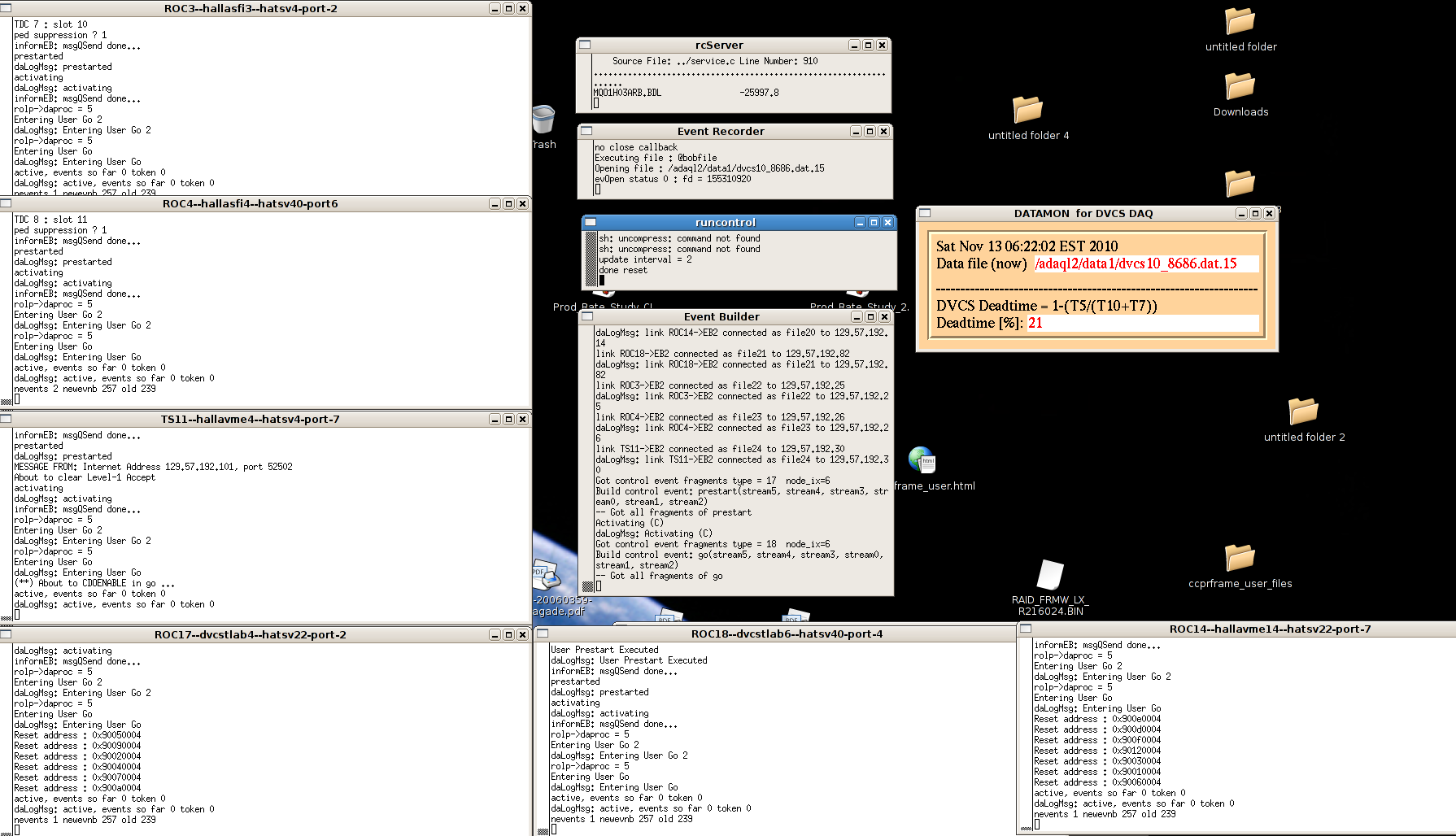Image resolution: width=1456 pixels, height=836 pixels.
Task: Click 'Reset address : 0x90050004' in ROC17
Action: click(x=77, y=735)
